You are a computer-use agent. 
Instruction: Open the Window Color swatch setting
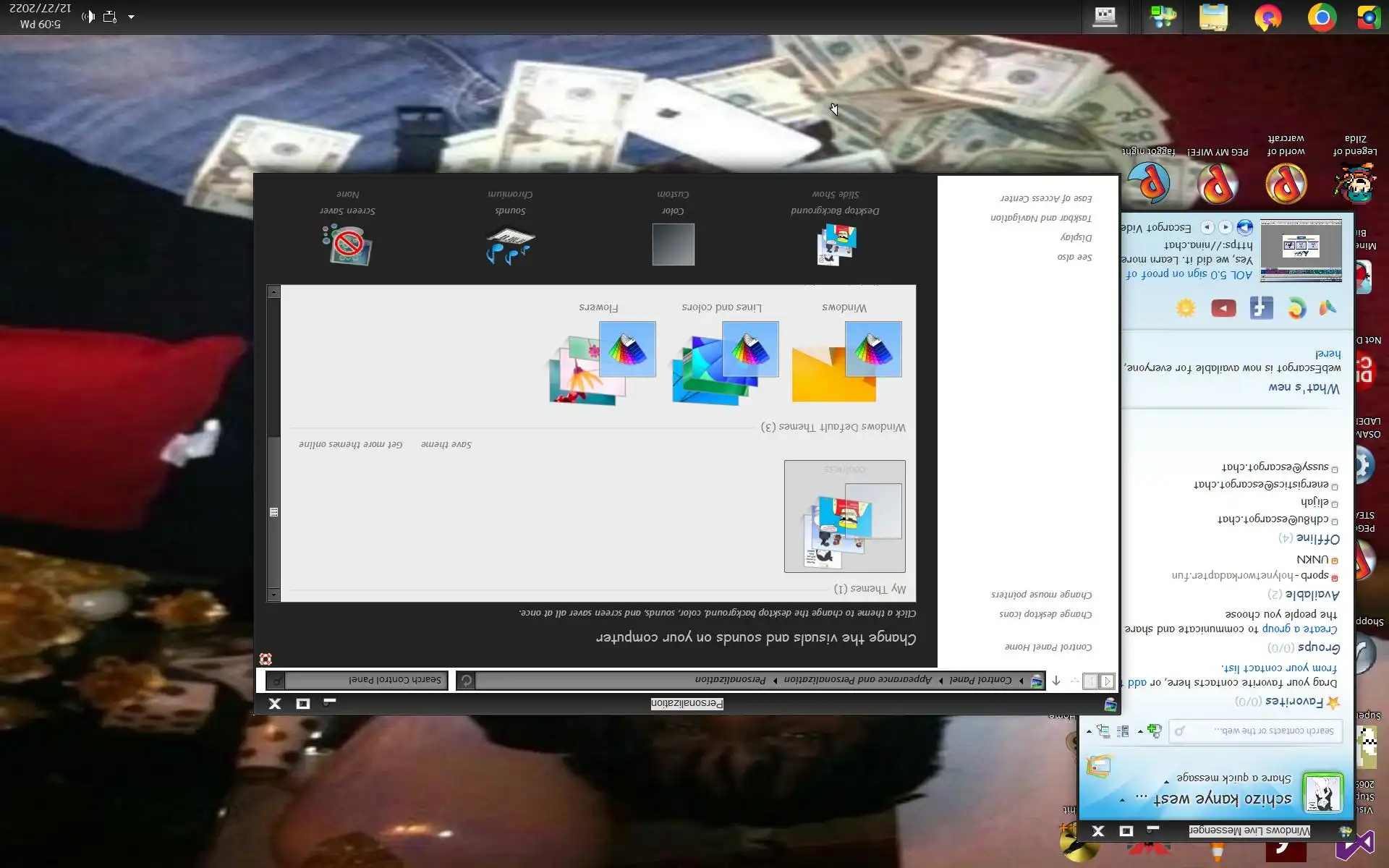673,244
